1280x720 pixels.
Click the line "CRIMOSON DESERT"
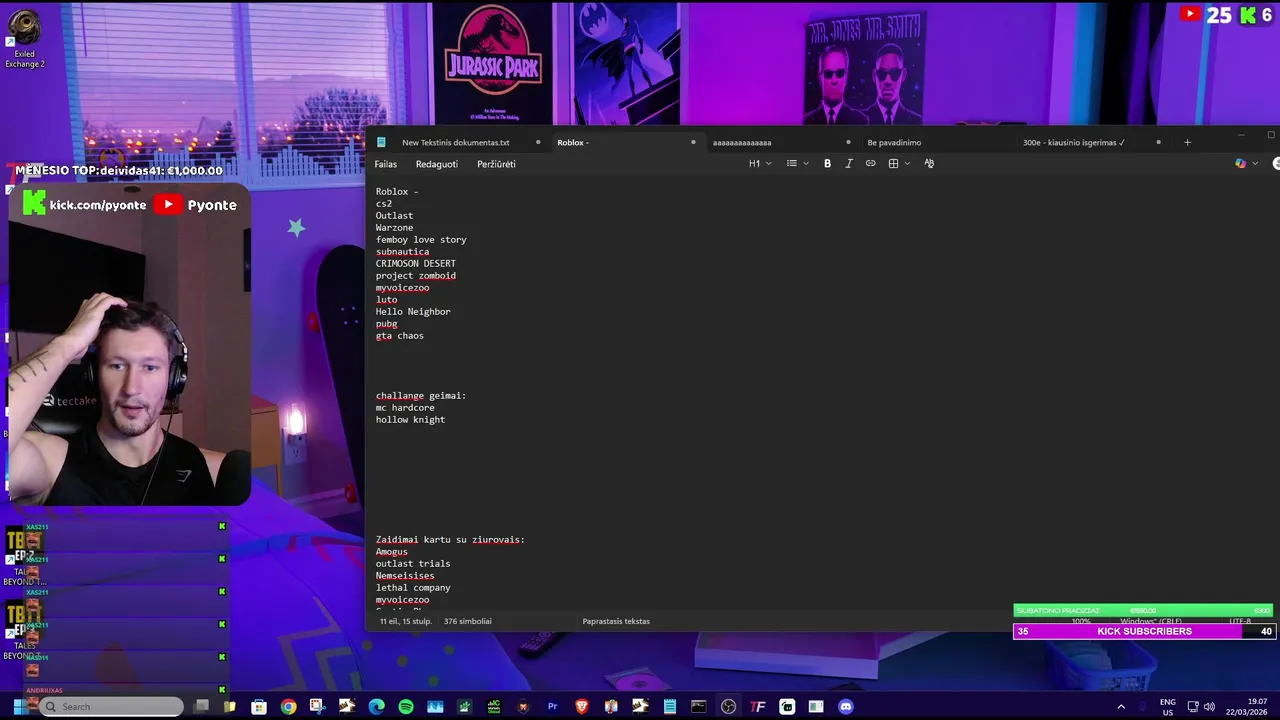pos(415,264)
